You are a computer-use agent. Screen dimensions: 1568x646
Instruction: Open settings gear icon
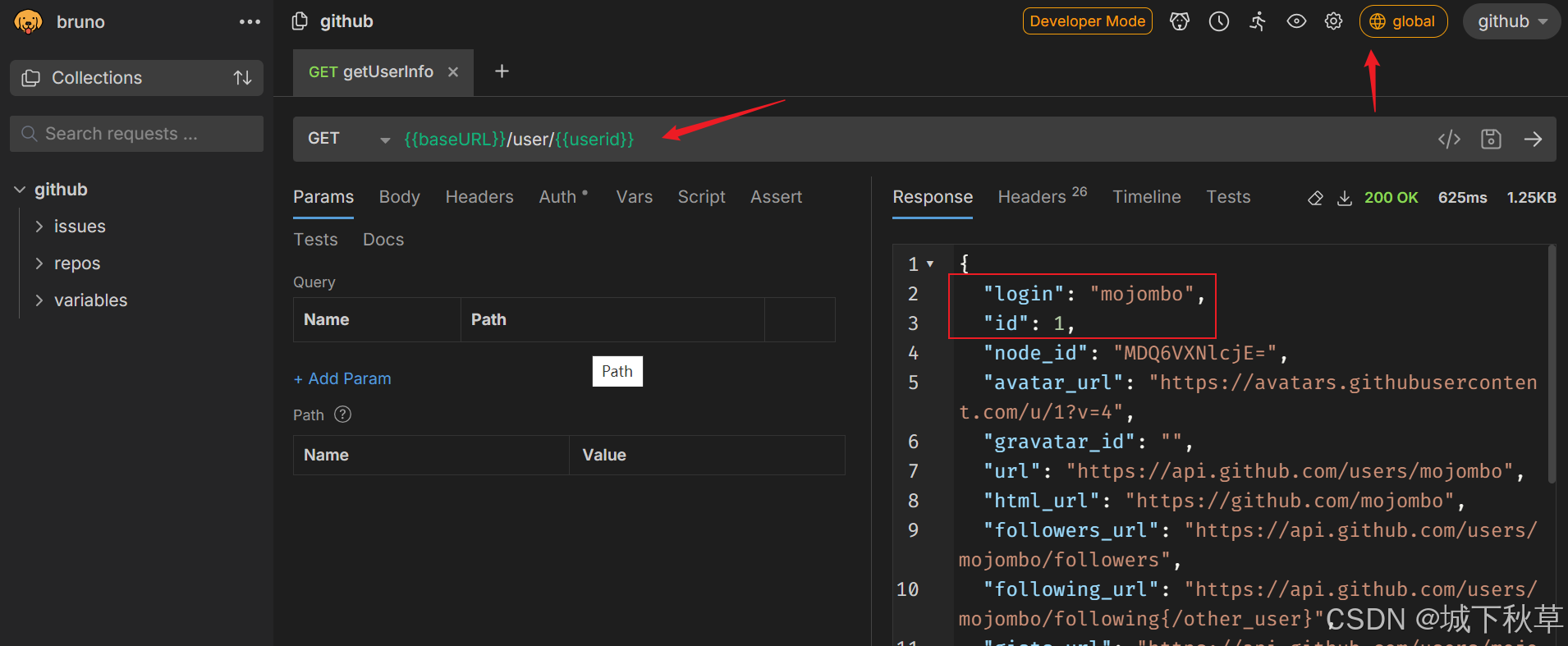tap(1334, 21)
